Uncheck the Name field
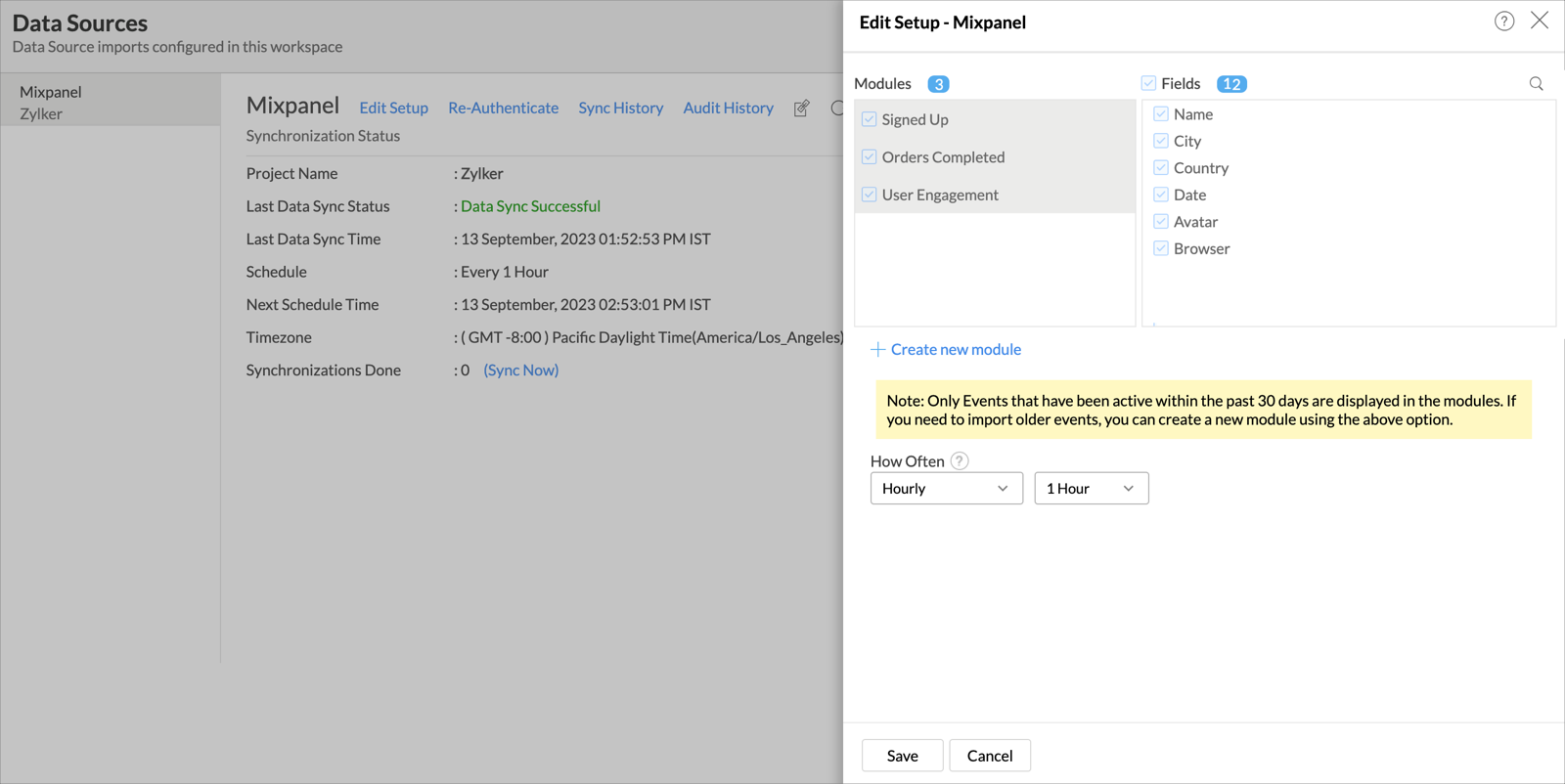The image size is (1565, 784). 1161,114
